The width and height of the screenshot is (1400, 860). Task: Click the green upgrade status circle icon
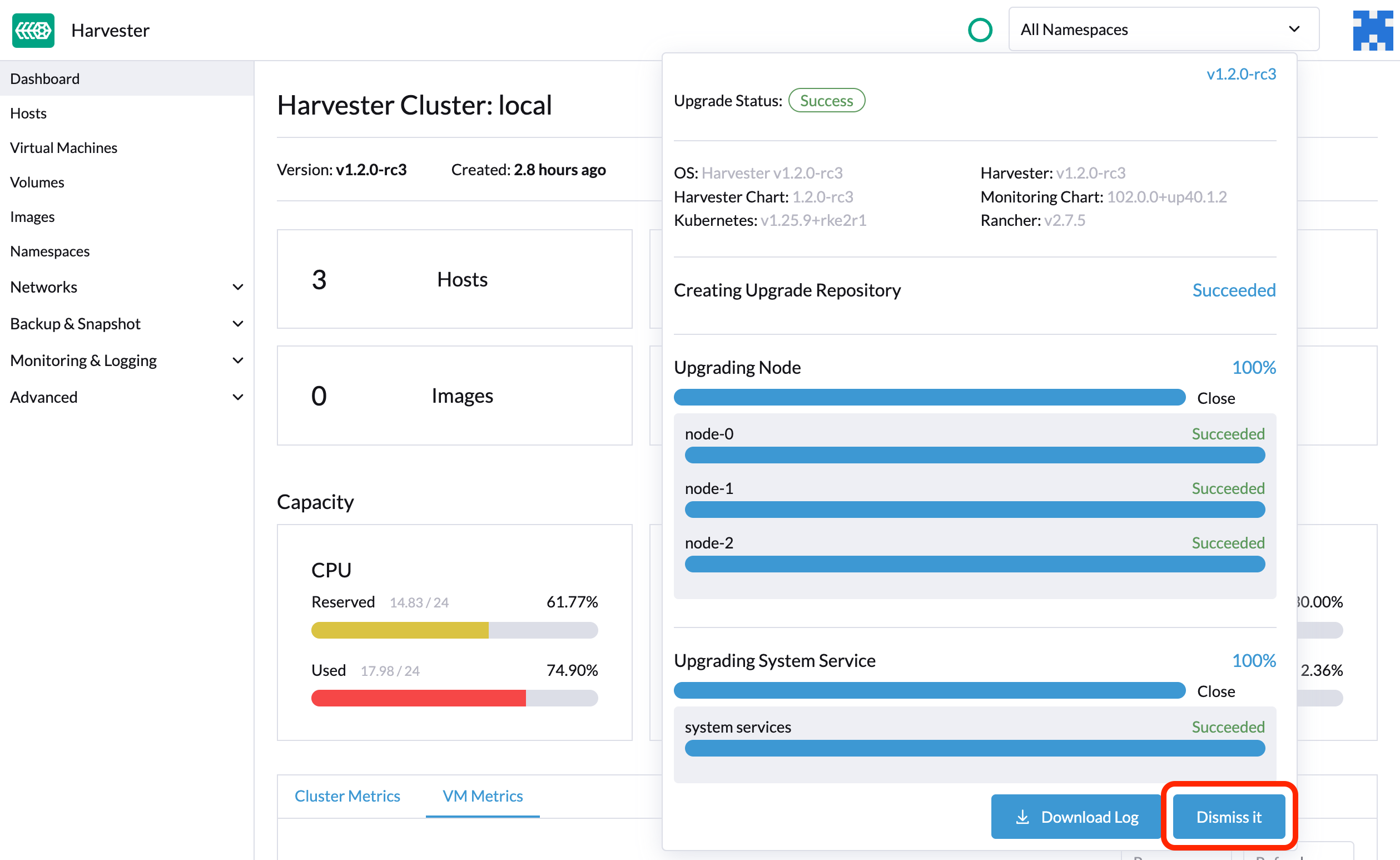pos(979,30)
